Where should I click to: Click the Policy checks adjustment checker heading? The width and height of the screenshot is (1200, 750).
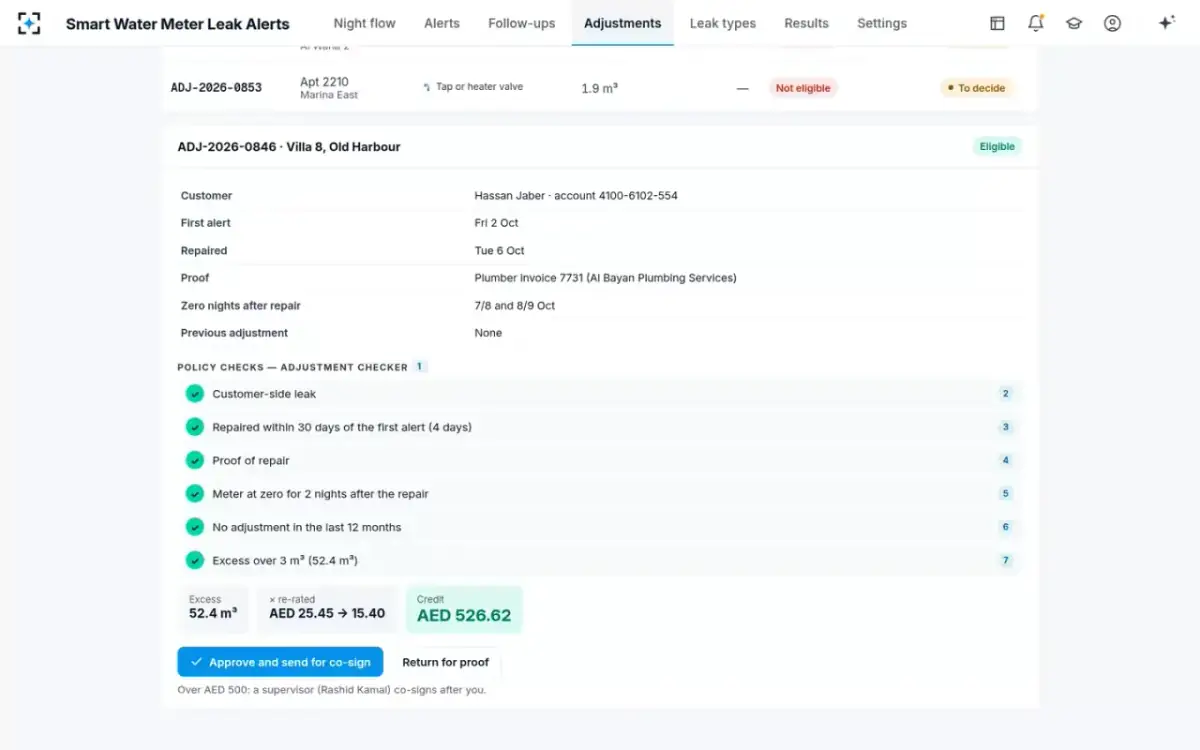[x=293, y=367]
